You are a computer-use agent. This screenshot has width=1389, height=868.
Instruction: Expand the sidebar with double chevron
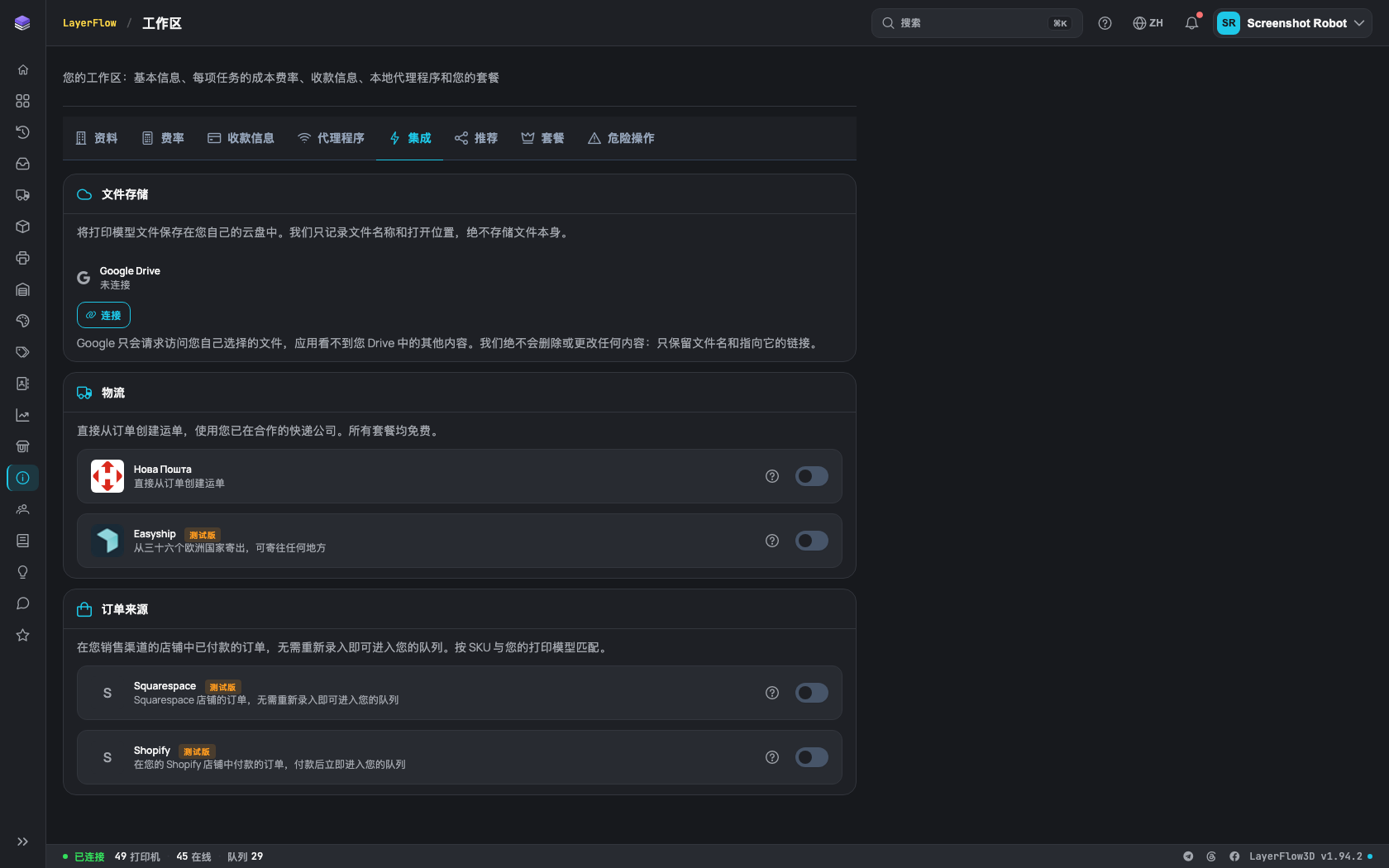pyautogui.click(x=22, y=842)
